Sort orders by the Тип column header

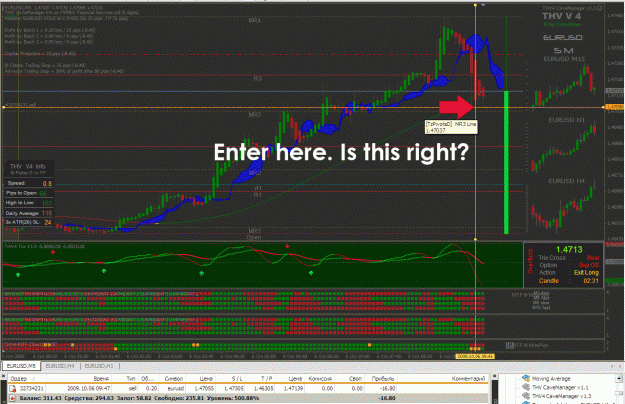point(125,379)
